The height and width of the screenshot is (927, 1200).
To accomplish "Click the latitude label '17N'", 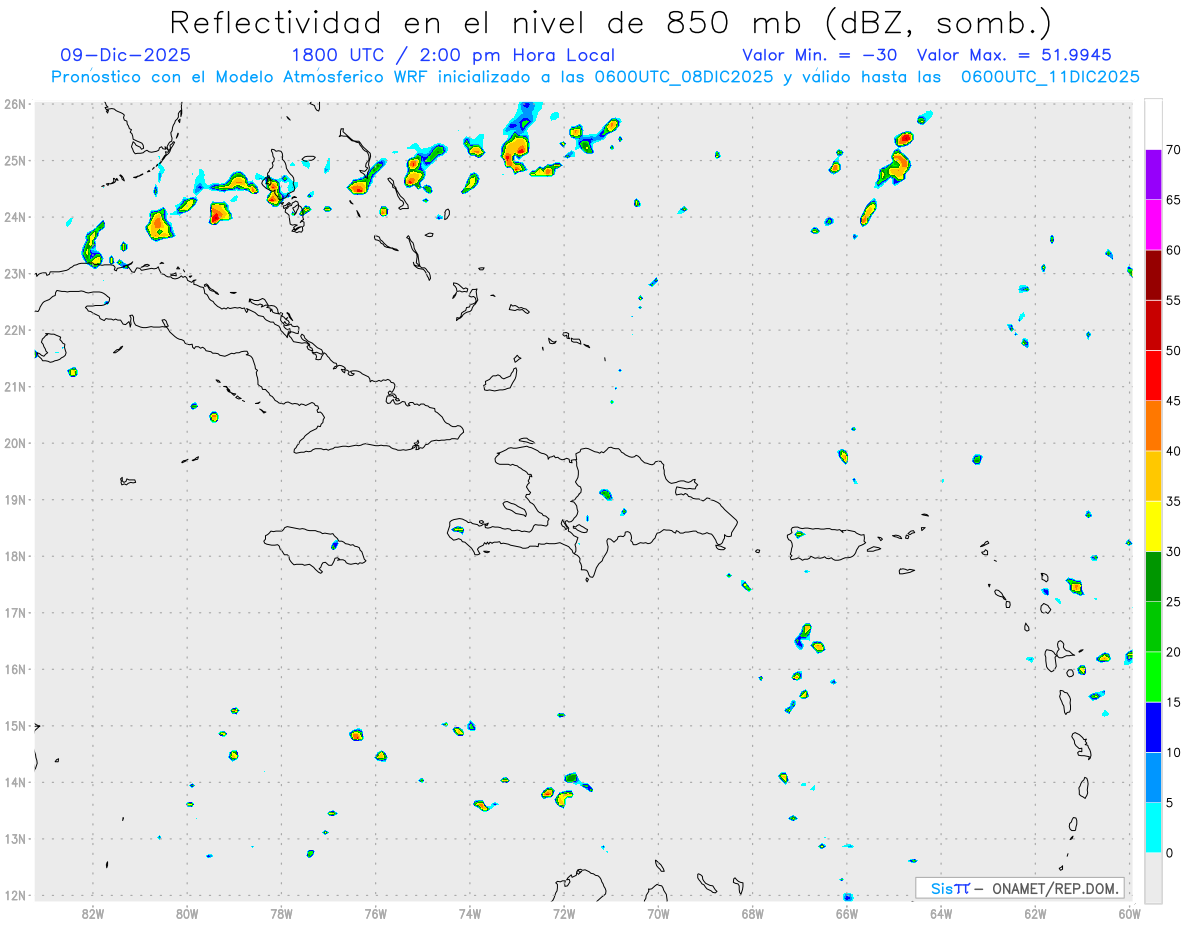I will point(14,612).
